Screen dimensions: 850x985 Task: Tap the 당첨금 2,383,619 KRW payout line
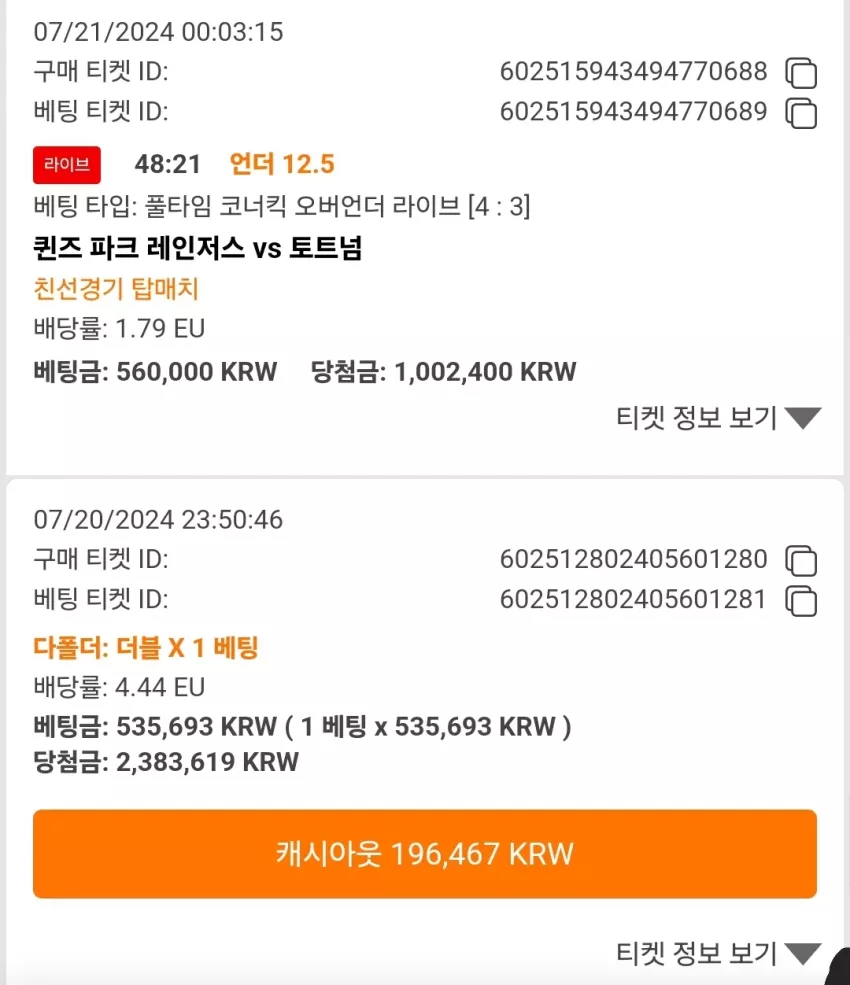166,762
